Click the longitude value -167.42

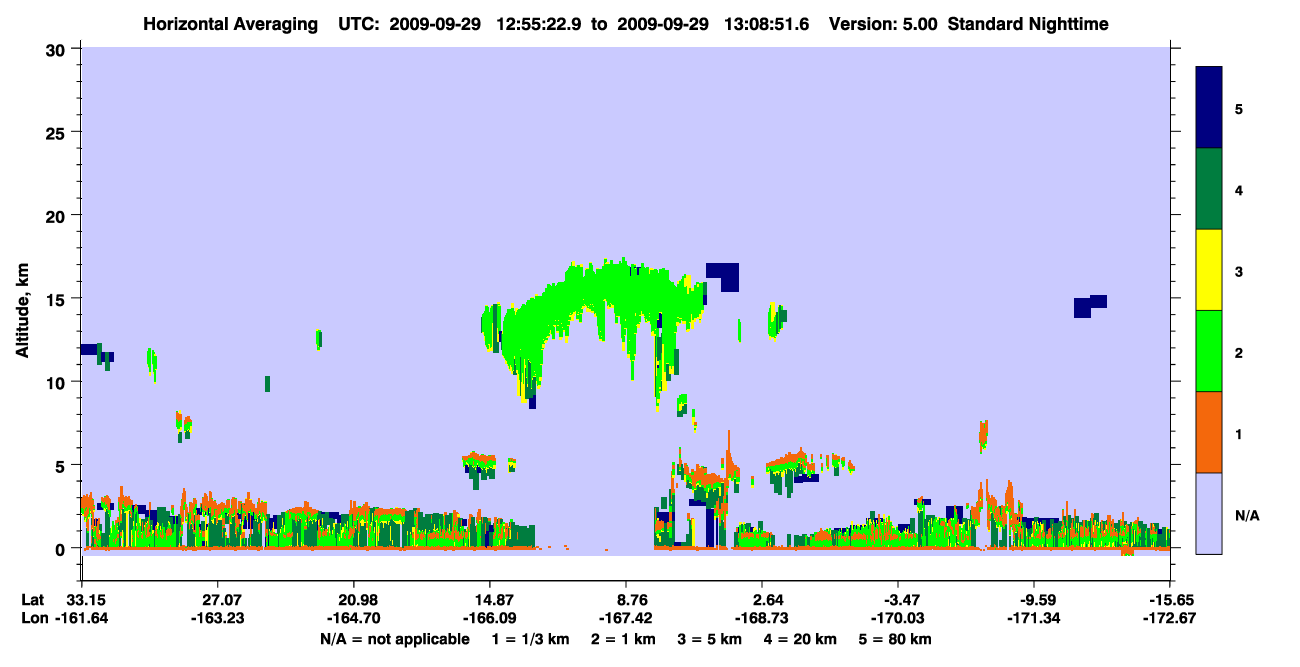click(625, 619)
